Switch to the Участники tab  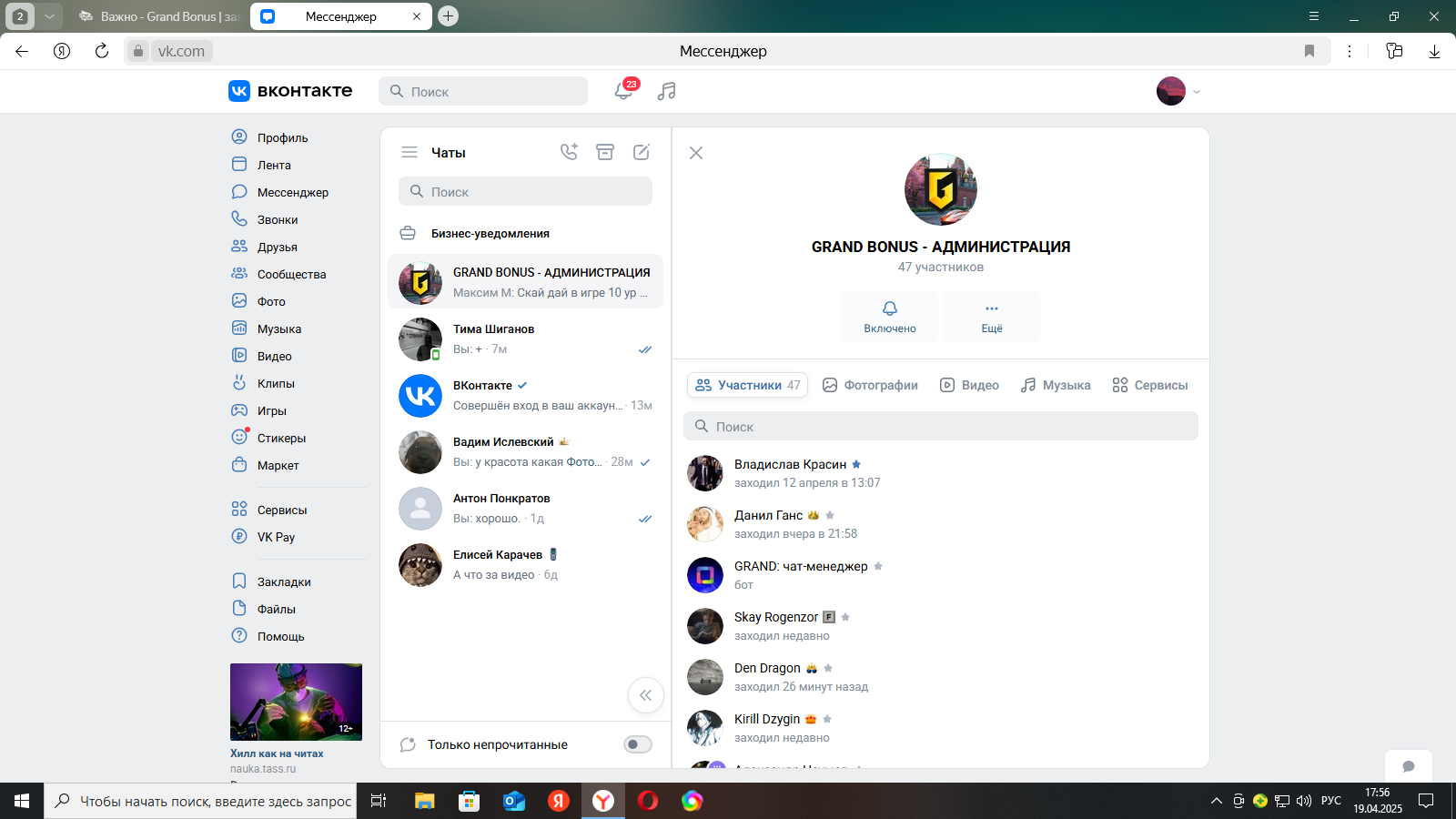click(x=747, y=385)
